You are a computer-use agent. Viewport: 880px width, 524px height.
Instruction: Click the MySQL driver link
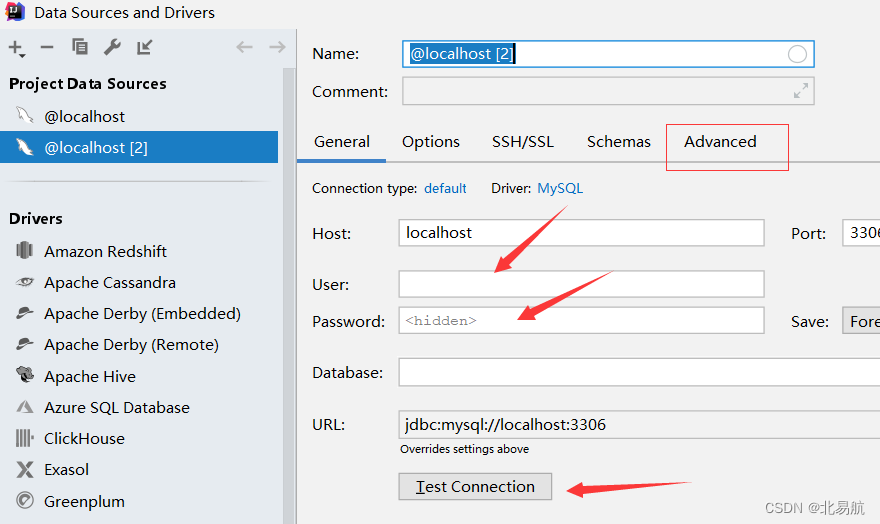click(x=560, y=189)
